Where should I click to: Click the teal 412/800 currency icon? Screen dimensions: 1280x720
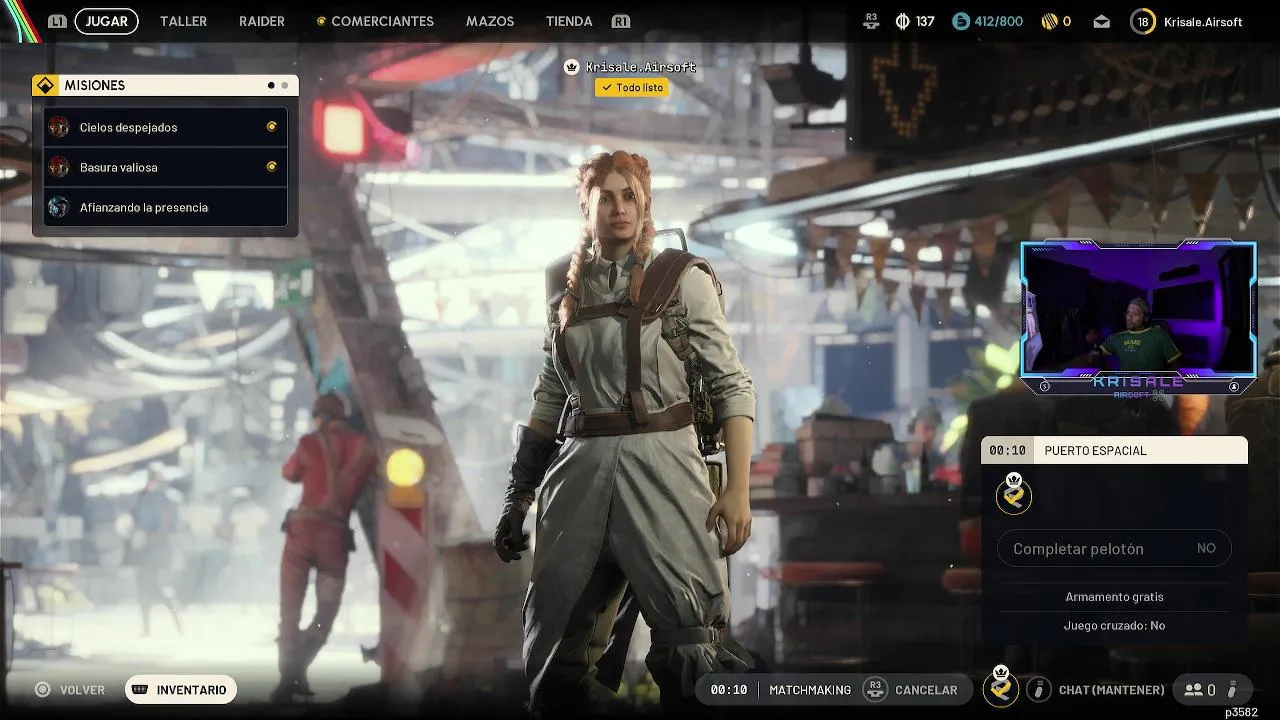point(960,21)
